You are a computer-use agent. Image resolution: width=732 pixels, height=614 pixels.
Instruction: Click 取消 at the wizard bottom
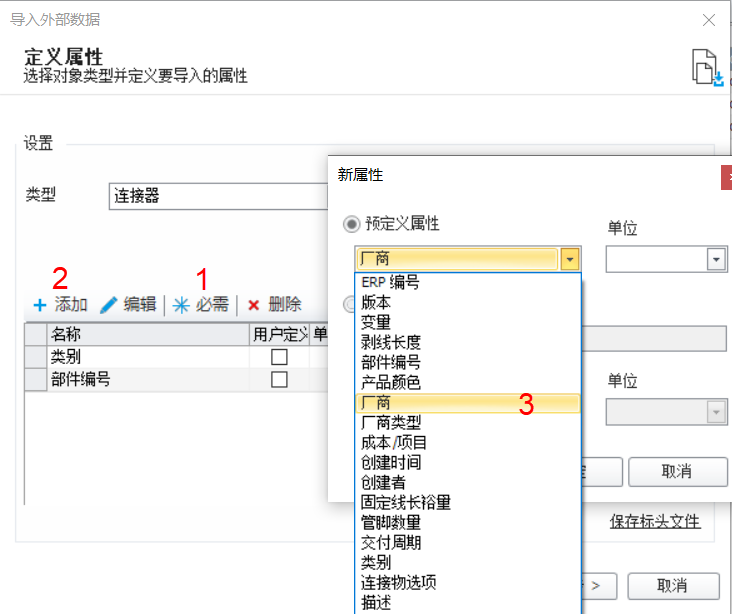pos(673,586)
